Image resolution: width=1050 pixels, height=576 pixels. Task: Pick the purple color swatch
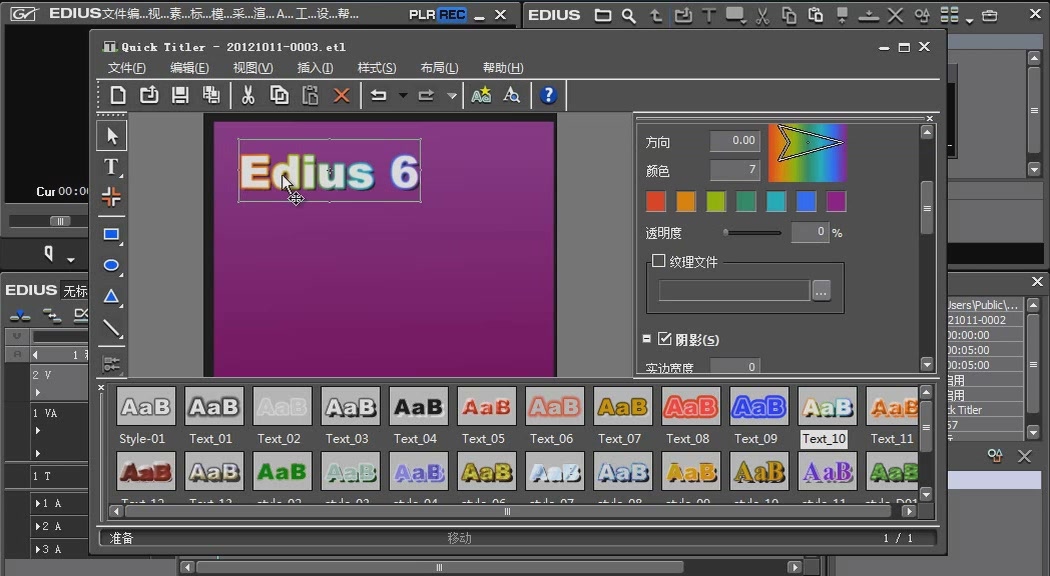pyautogui.click(x=836, y=201)
